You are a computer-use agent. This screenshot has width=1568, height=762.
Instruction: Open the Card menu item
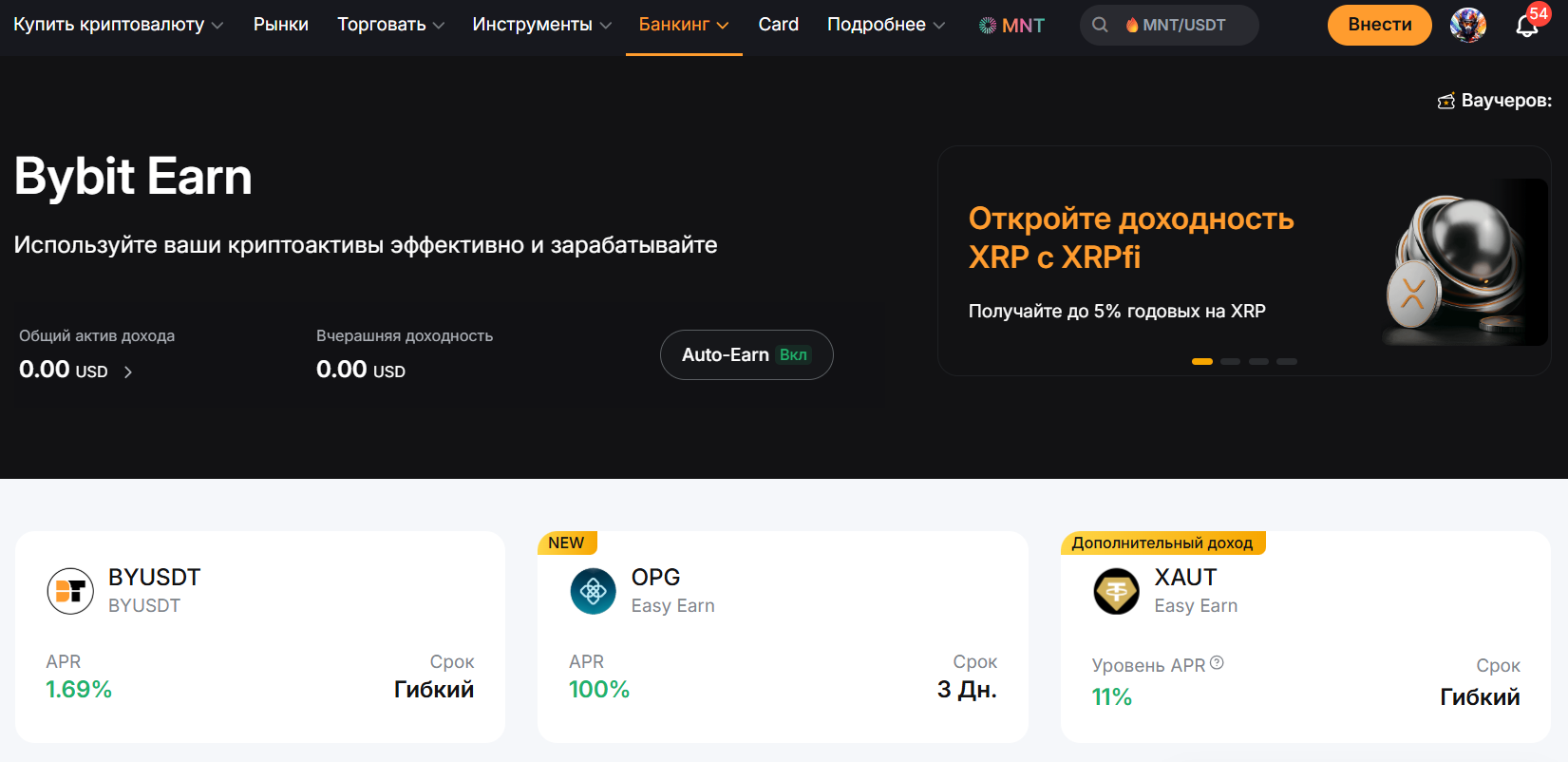pos(779,25)
